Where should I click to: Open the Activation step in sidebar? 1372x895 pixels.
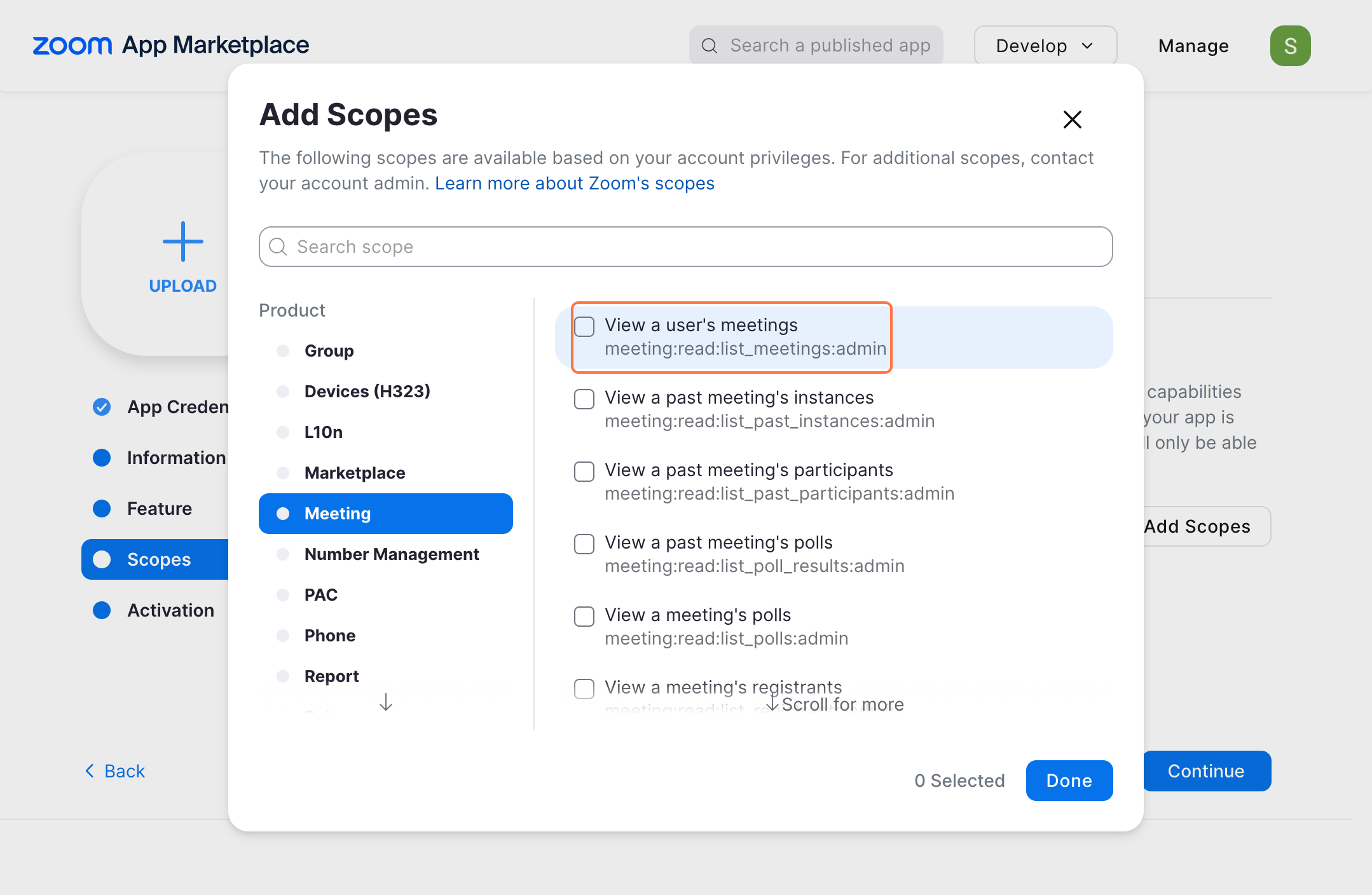(153, 610)
